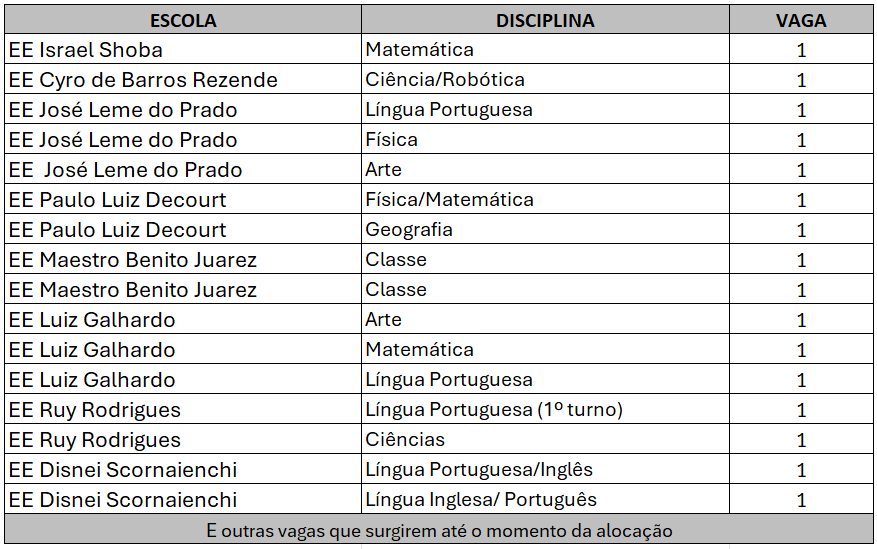Select Arte in the Luiz Galhardo row
The image size is (877, 549).
coord(384,320)
